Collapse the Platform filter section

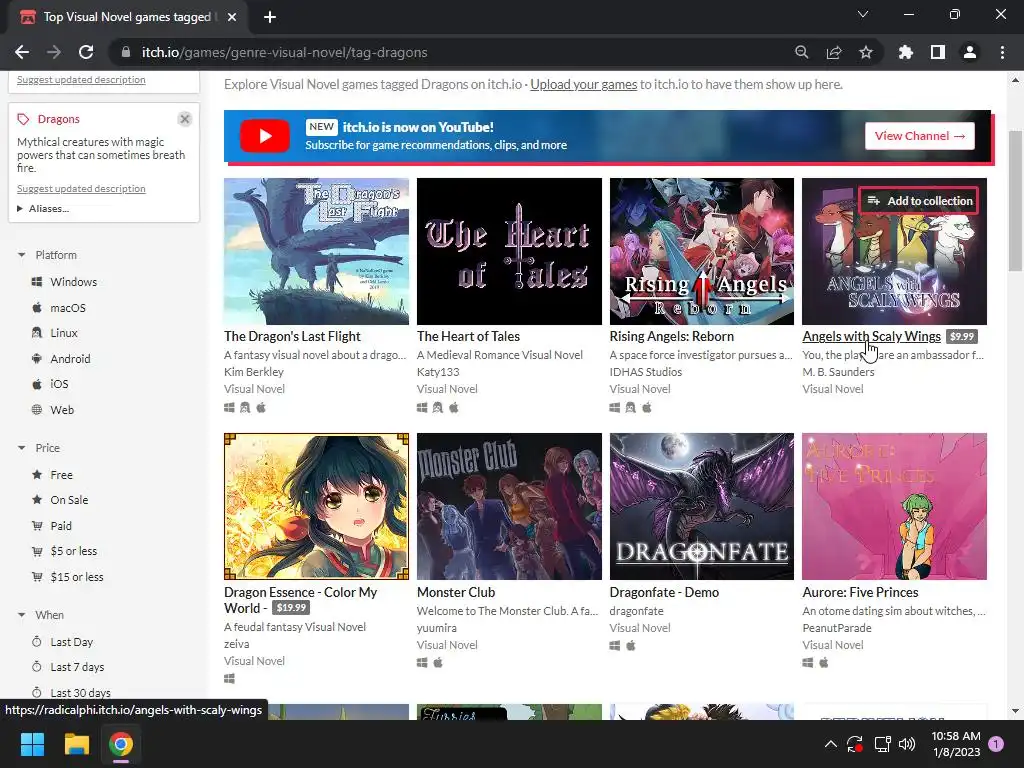click(x=22, y=255)
